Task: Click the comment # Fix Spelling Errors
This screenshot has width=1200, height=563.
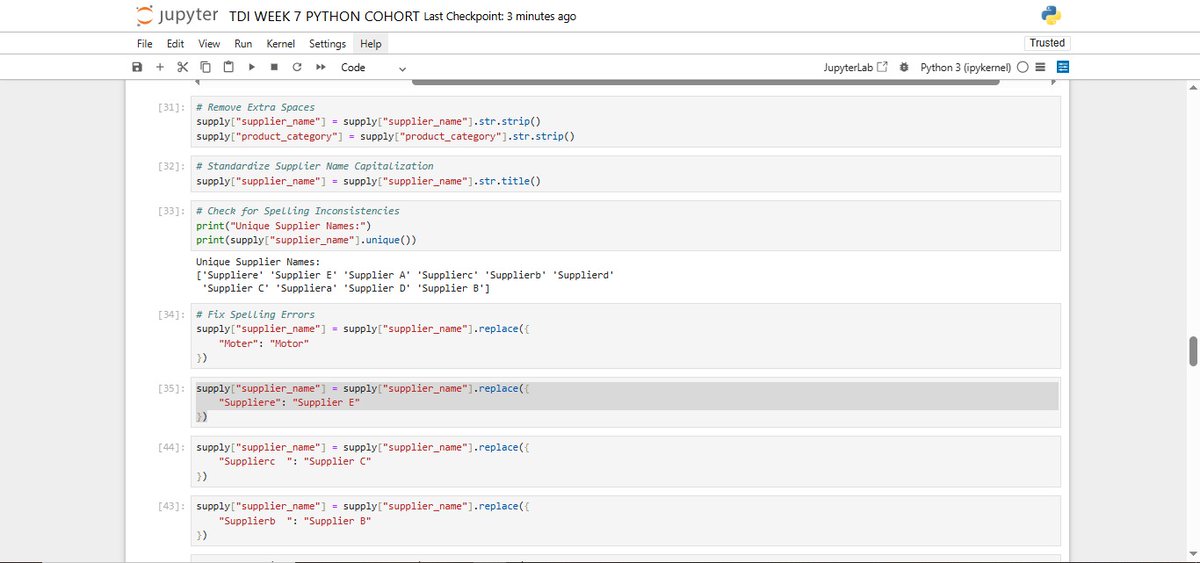Action: tap(255, 314)
